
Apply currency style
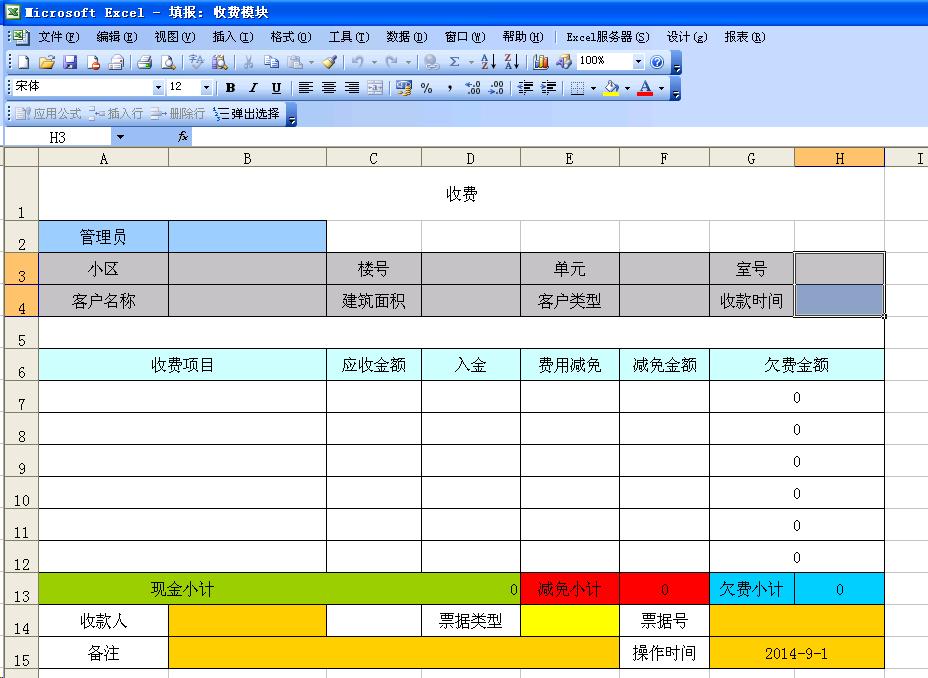click(404, 88)
